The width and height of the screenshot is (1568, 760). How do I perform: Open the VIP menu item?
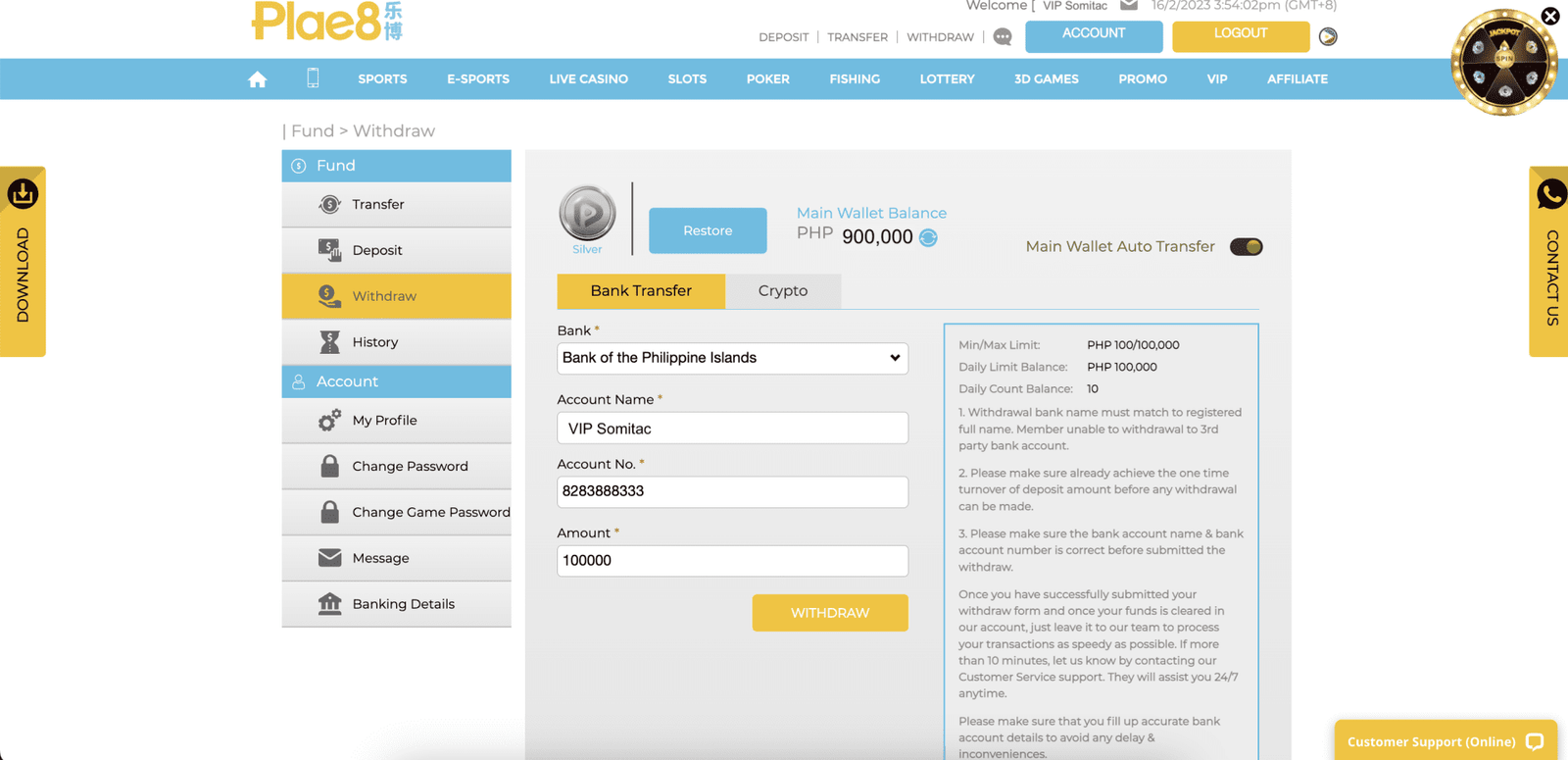tap(1217, 79)
